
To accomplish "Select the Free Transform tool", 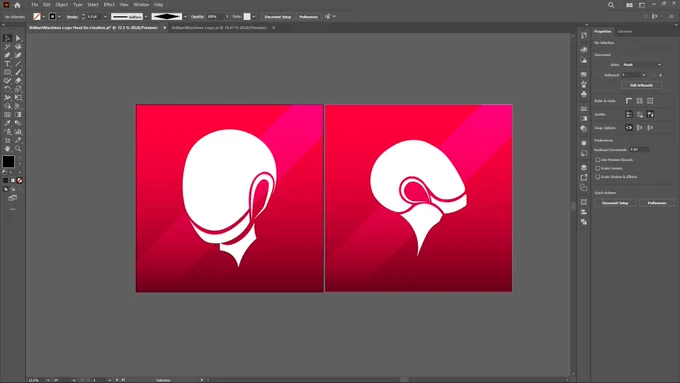I will coord(18,98).
